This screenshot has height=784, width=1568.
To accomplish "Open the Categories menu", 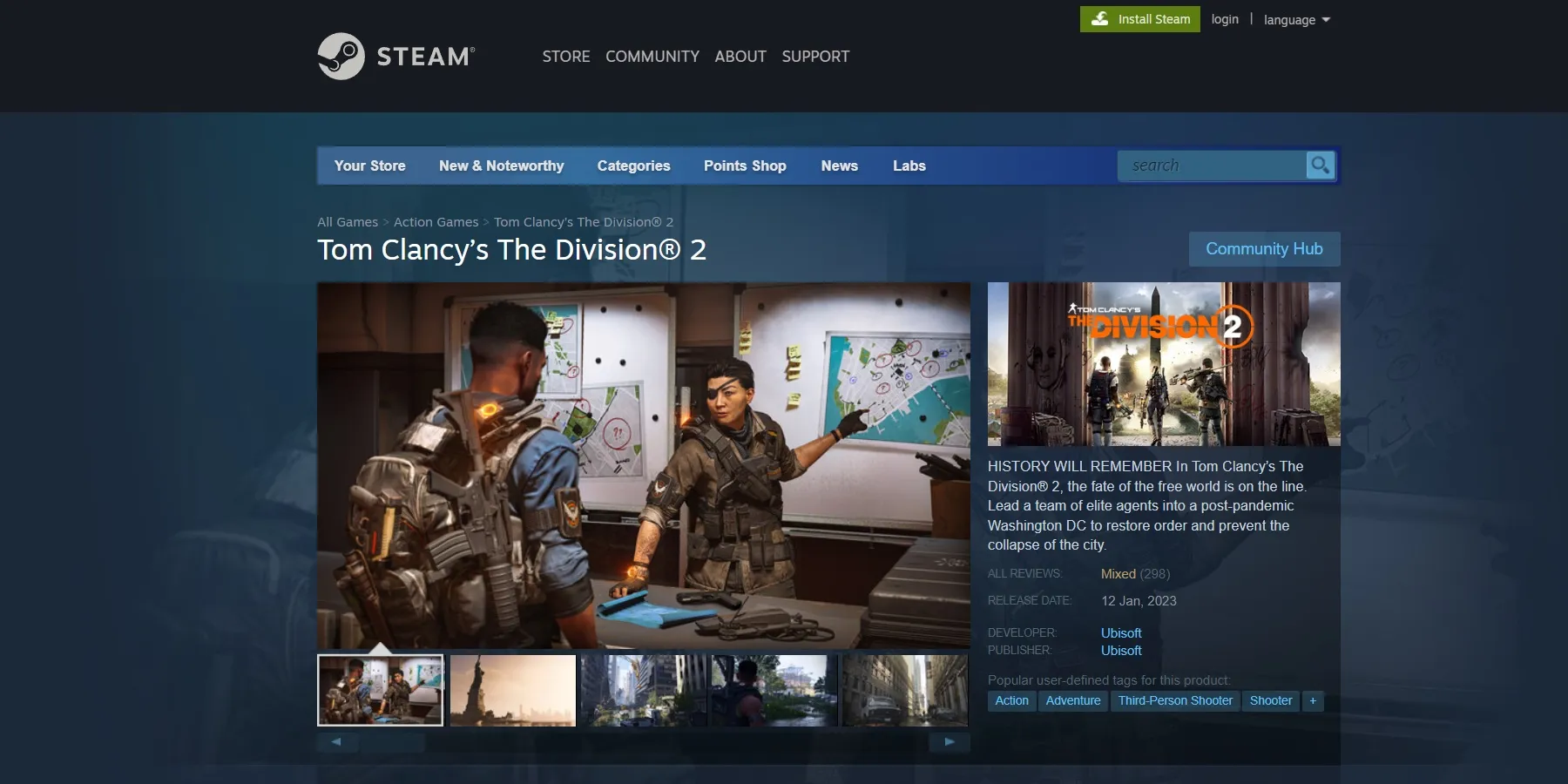I will [633, 166].
